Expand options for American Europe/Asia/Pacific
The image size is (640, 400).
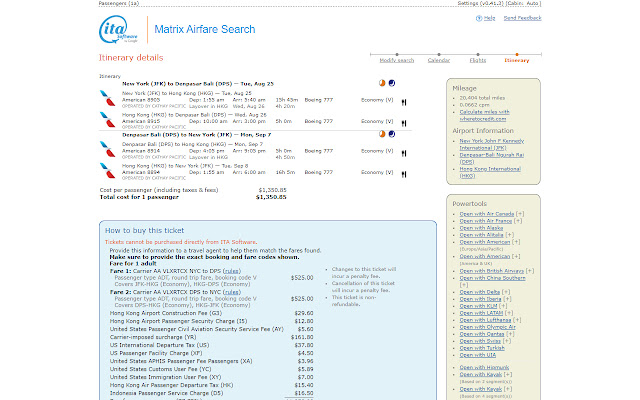point(516,242)
